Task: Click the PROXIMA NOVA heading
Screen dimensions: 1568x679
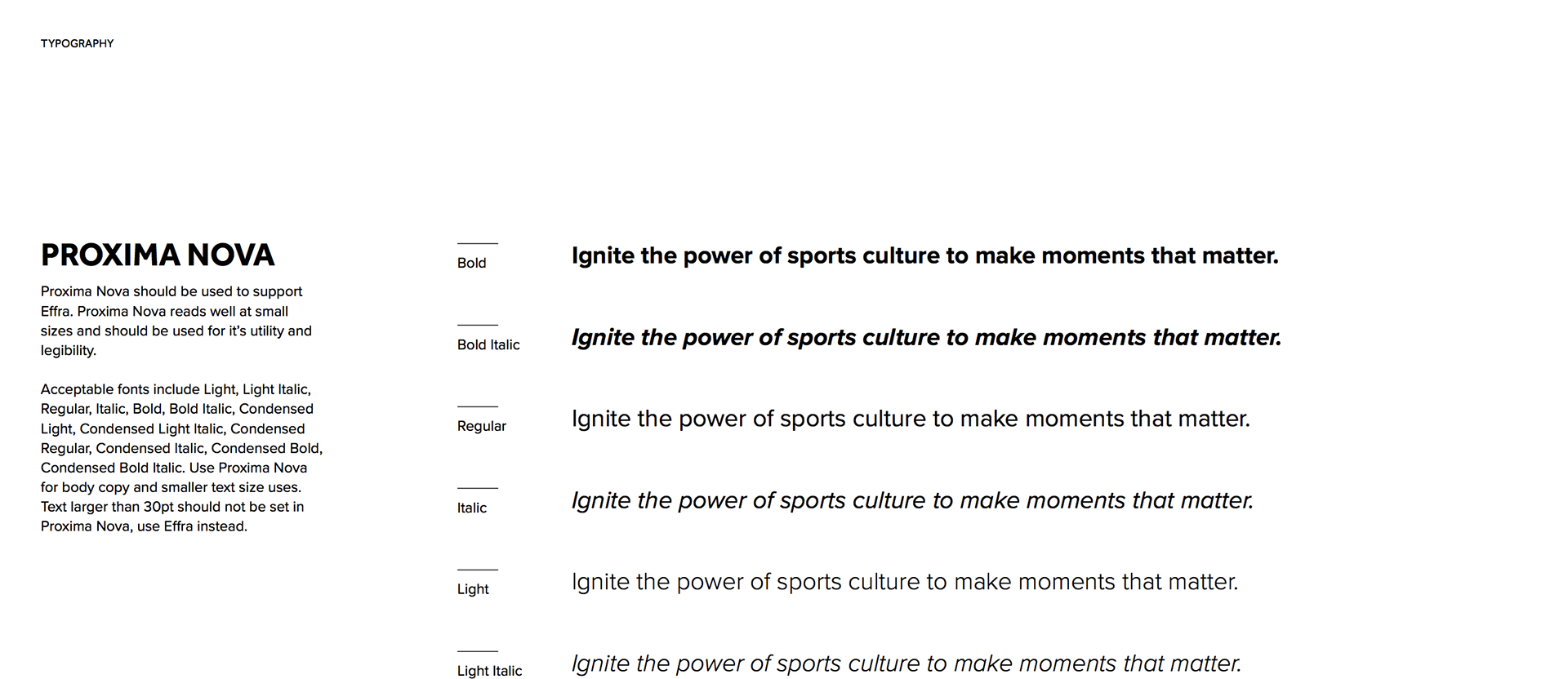Action: tap(158, 255)
